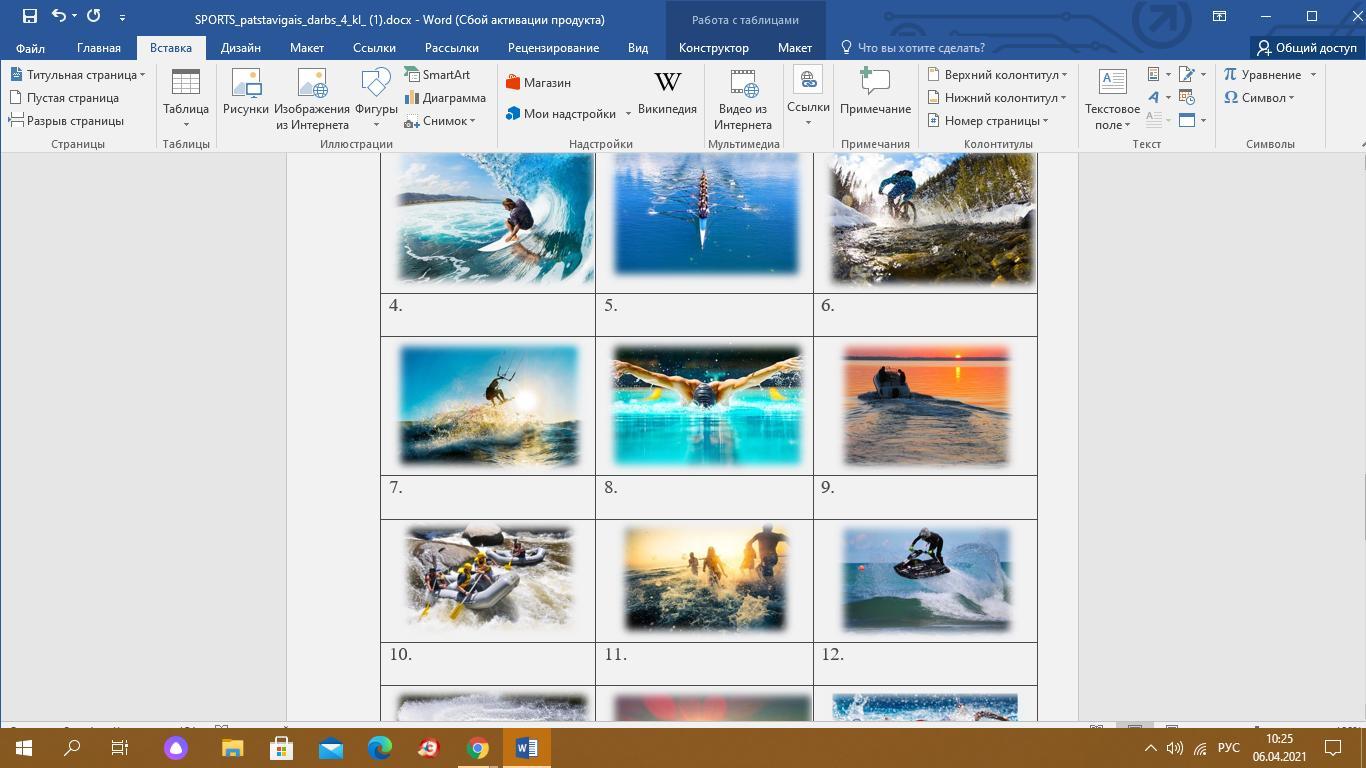Insert a Разрыв страницы page break

tap(67, 121)
